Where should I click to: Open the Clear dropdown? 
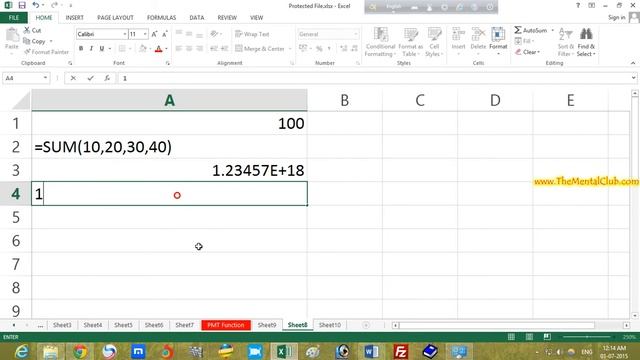point(527,52)
